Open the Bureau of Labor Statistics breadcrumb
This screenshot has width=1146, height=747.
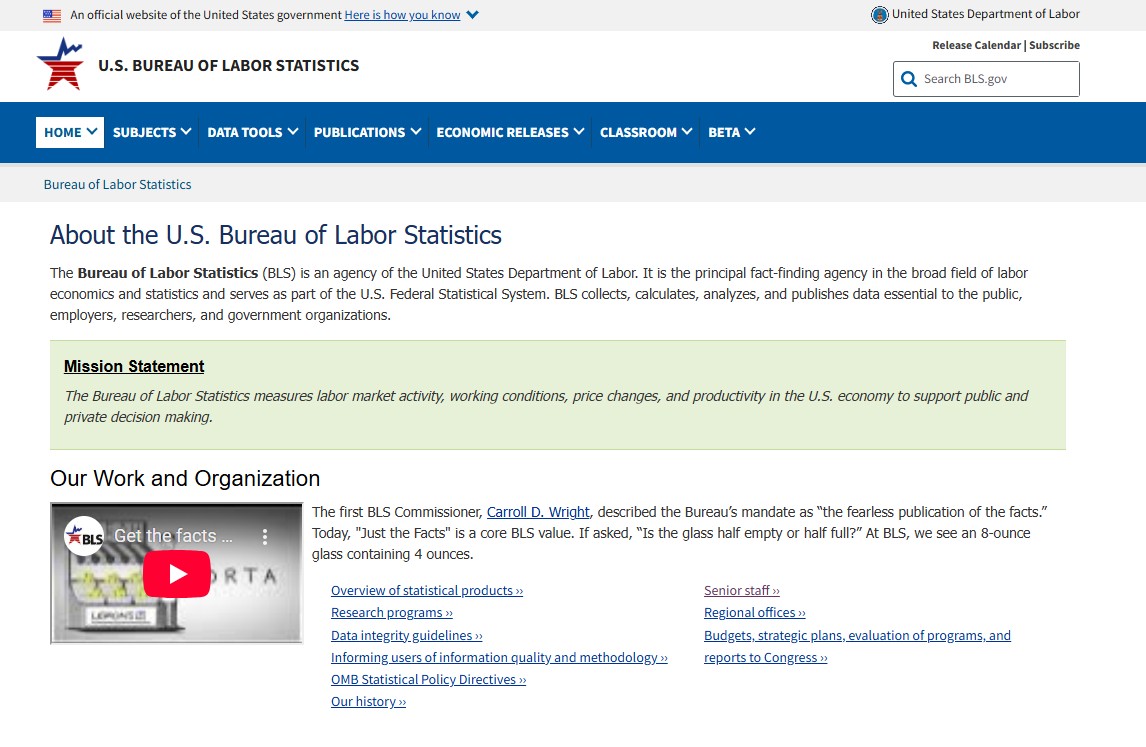117,184
